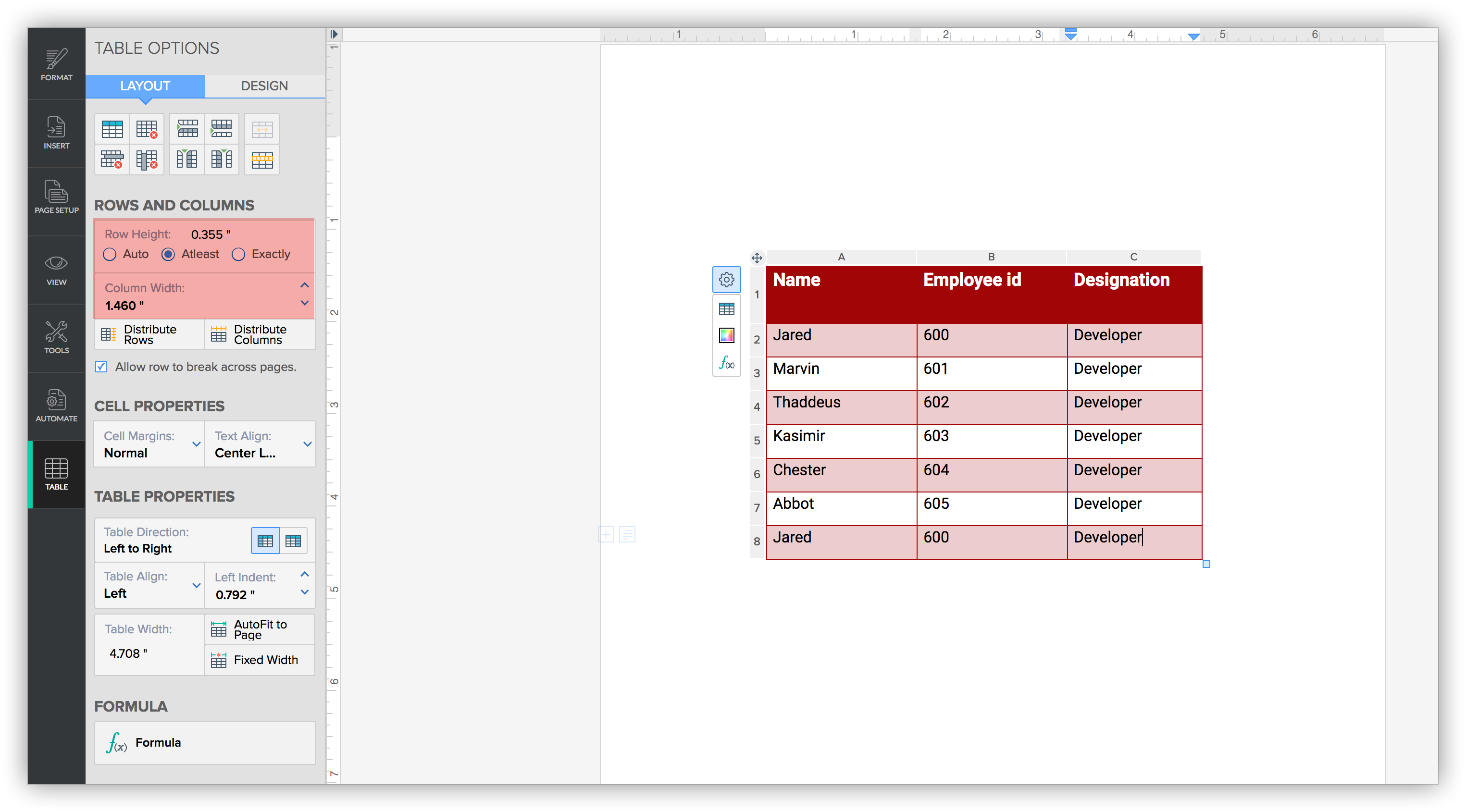Click the delete table icon

pos(146,130)
